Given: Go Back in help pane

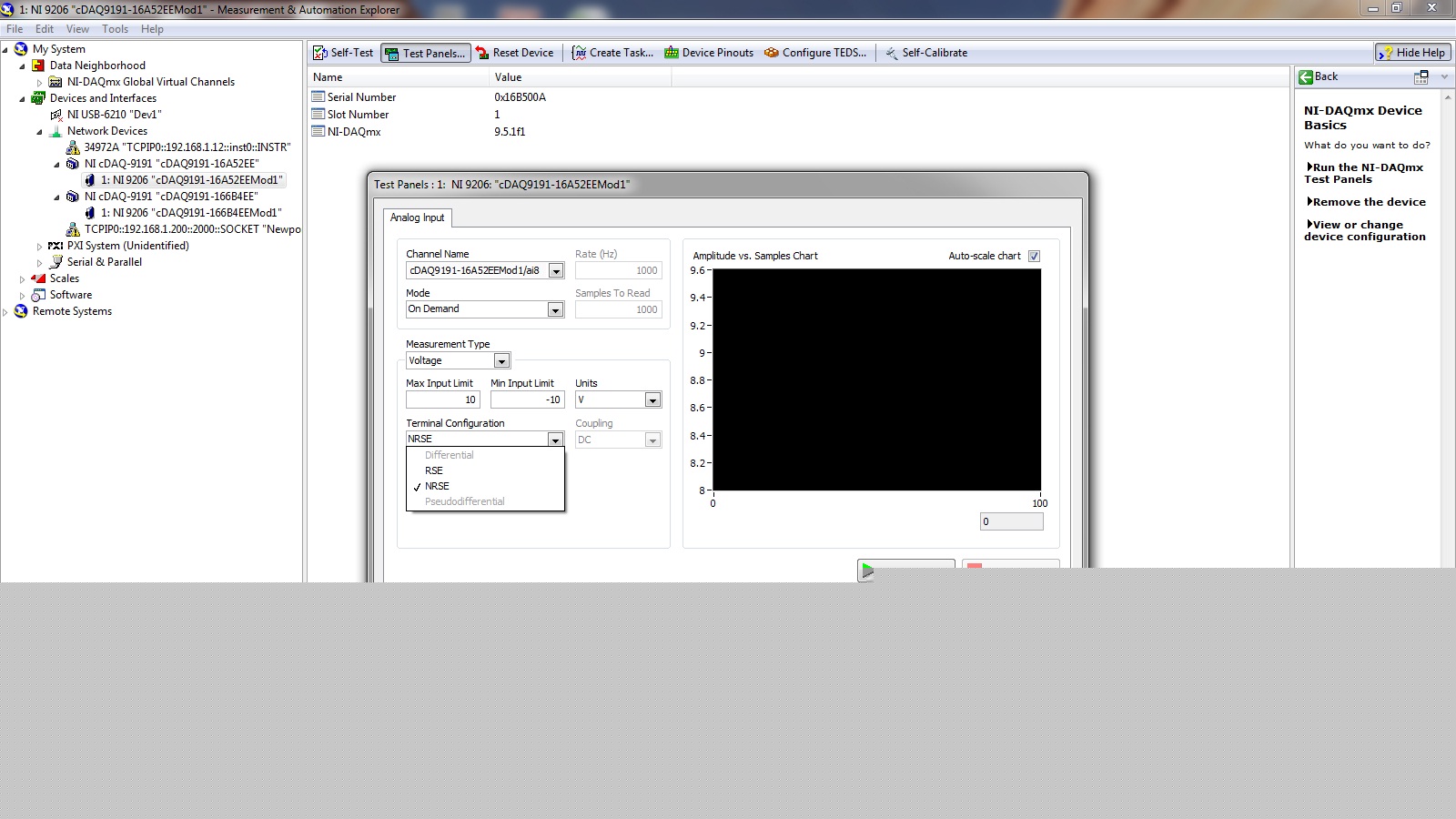Looking at the screenshot, I should point(1318,76).
